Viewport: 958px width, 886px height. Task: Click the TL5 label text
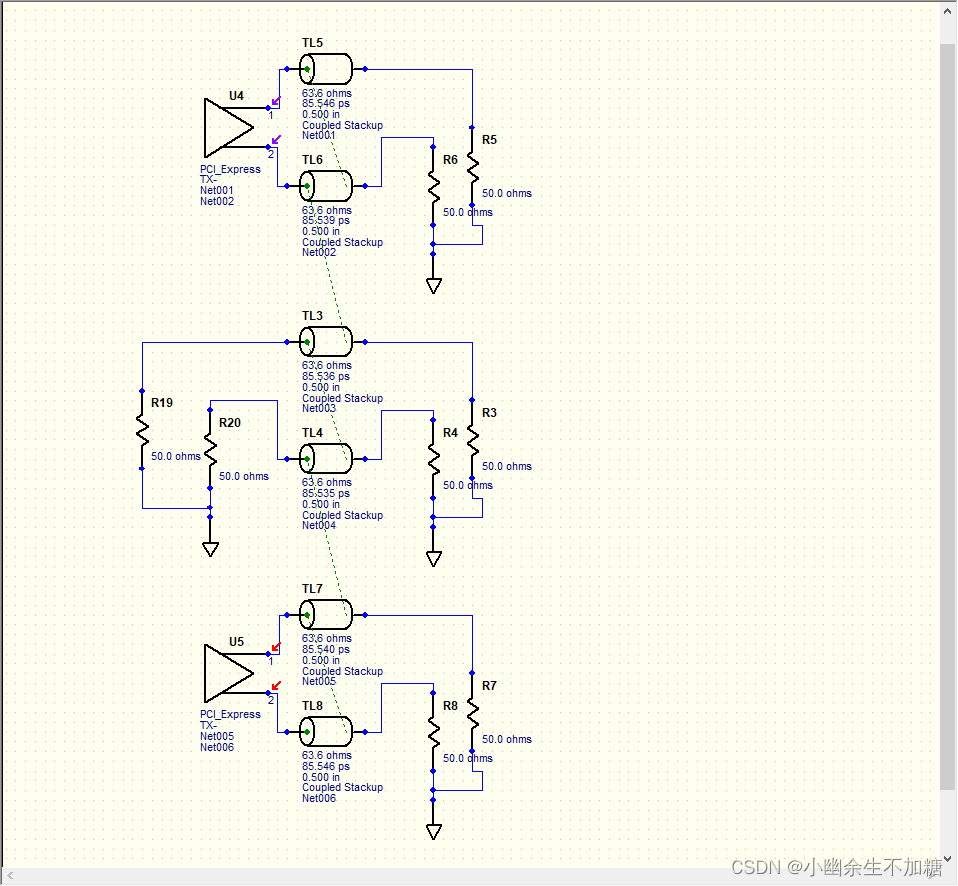[312, 43]
